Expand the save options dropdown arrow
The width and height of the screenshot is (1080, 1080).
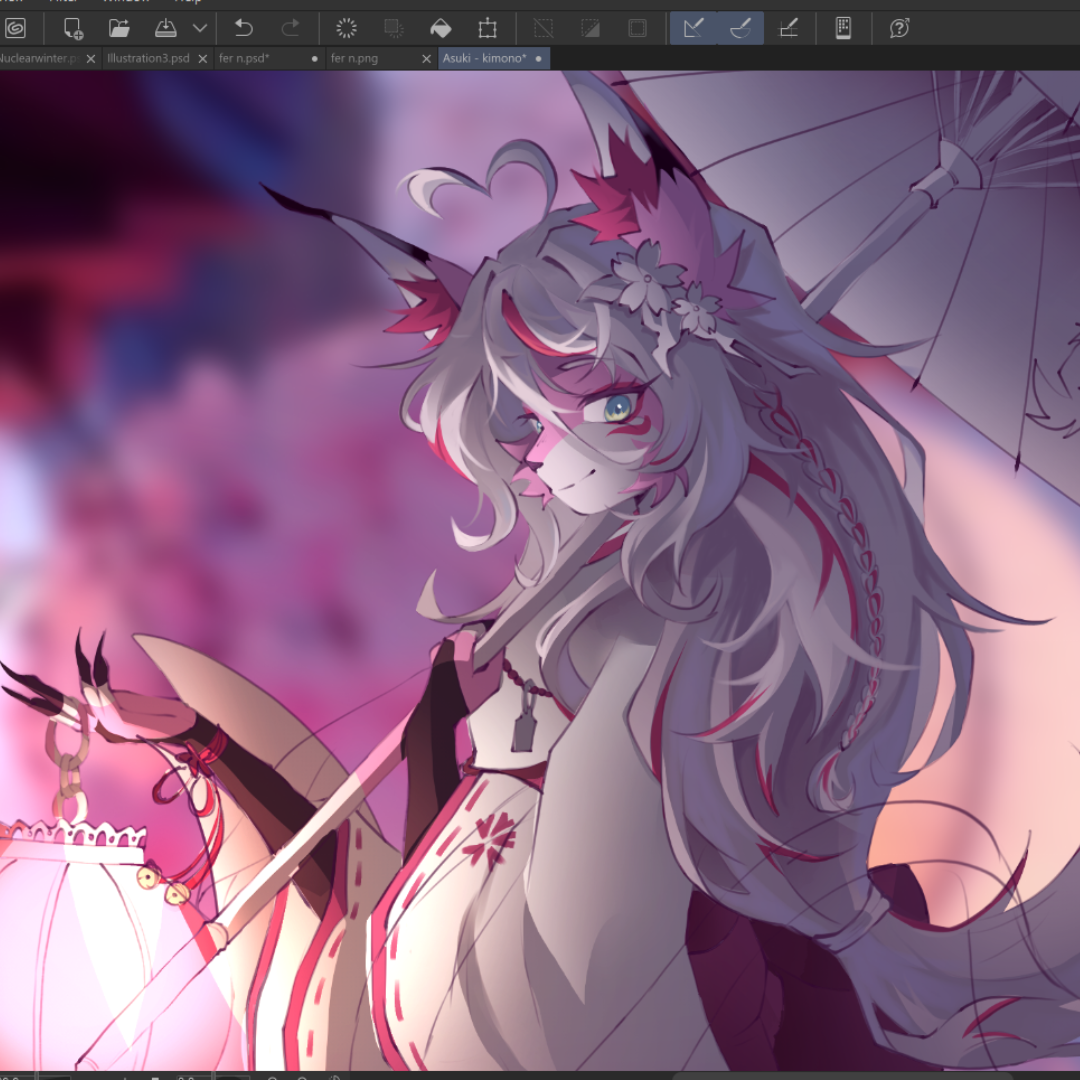(200, 28)
